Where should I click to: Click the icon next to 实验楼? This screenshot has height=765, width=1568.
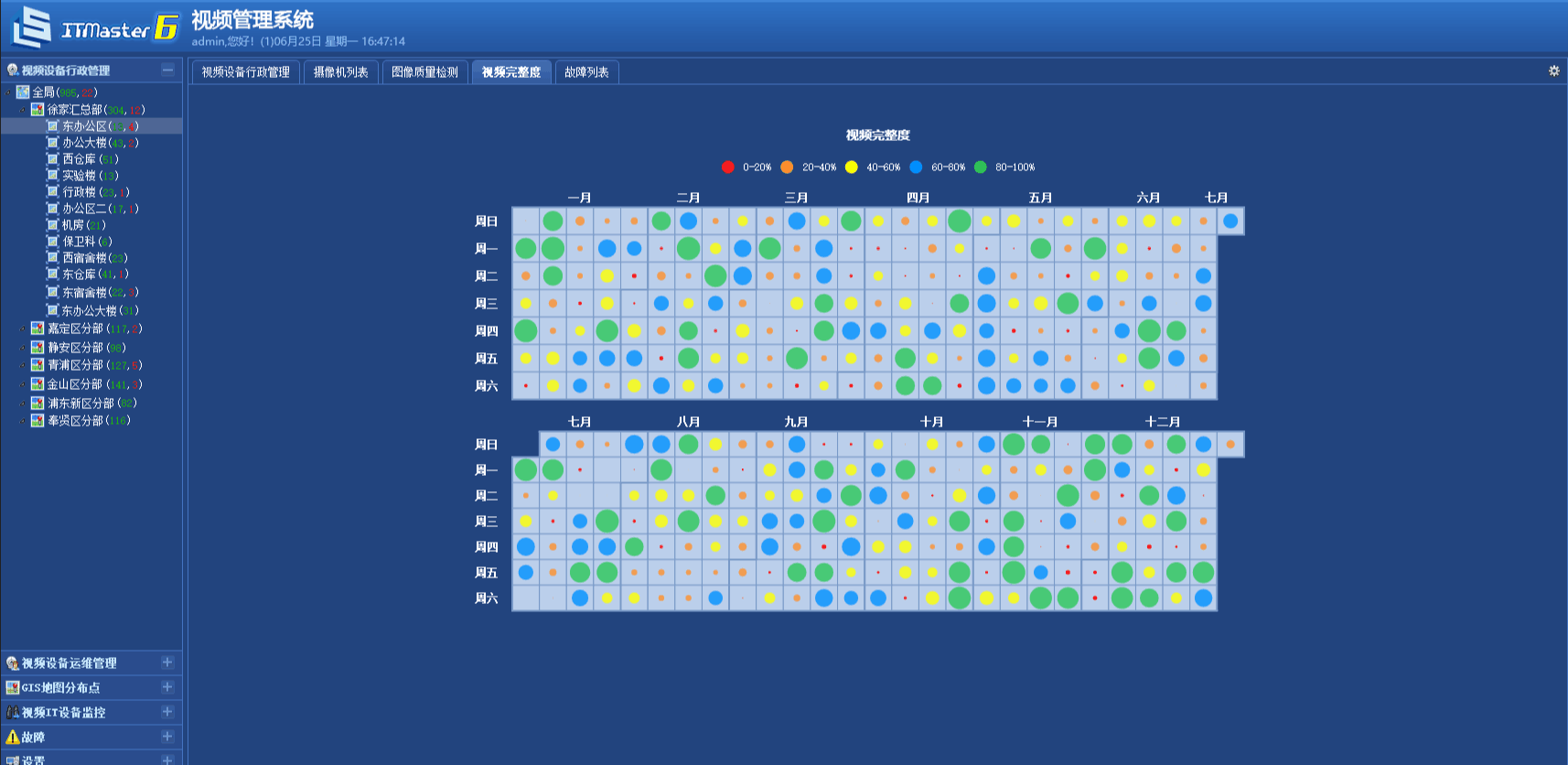[x=53, y=176]
